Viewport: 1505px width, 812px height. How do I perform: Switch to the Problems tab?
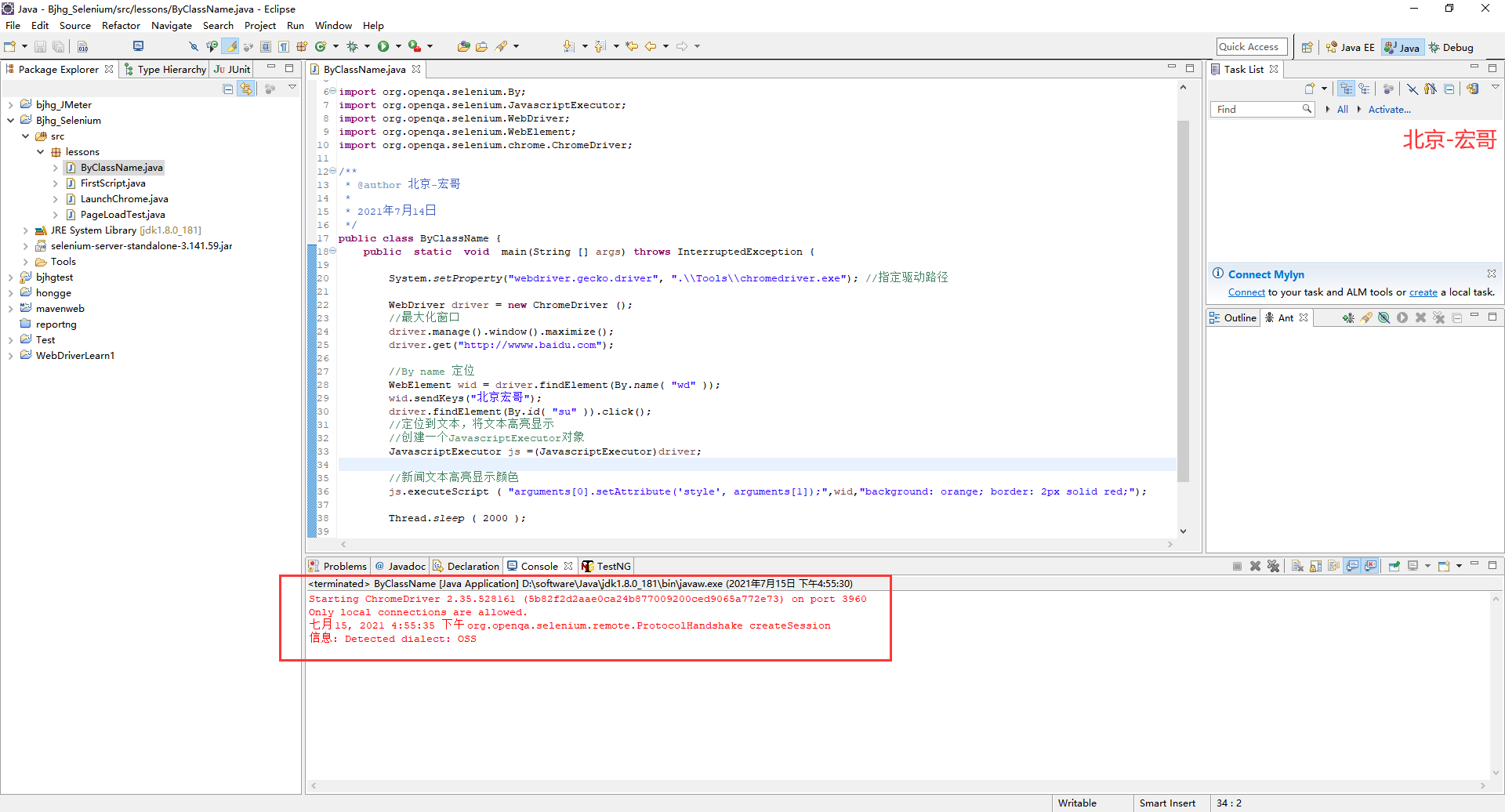(338, 566)
